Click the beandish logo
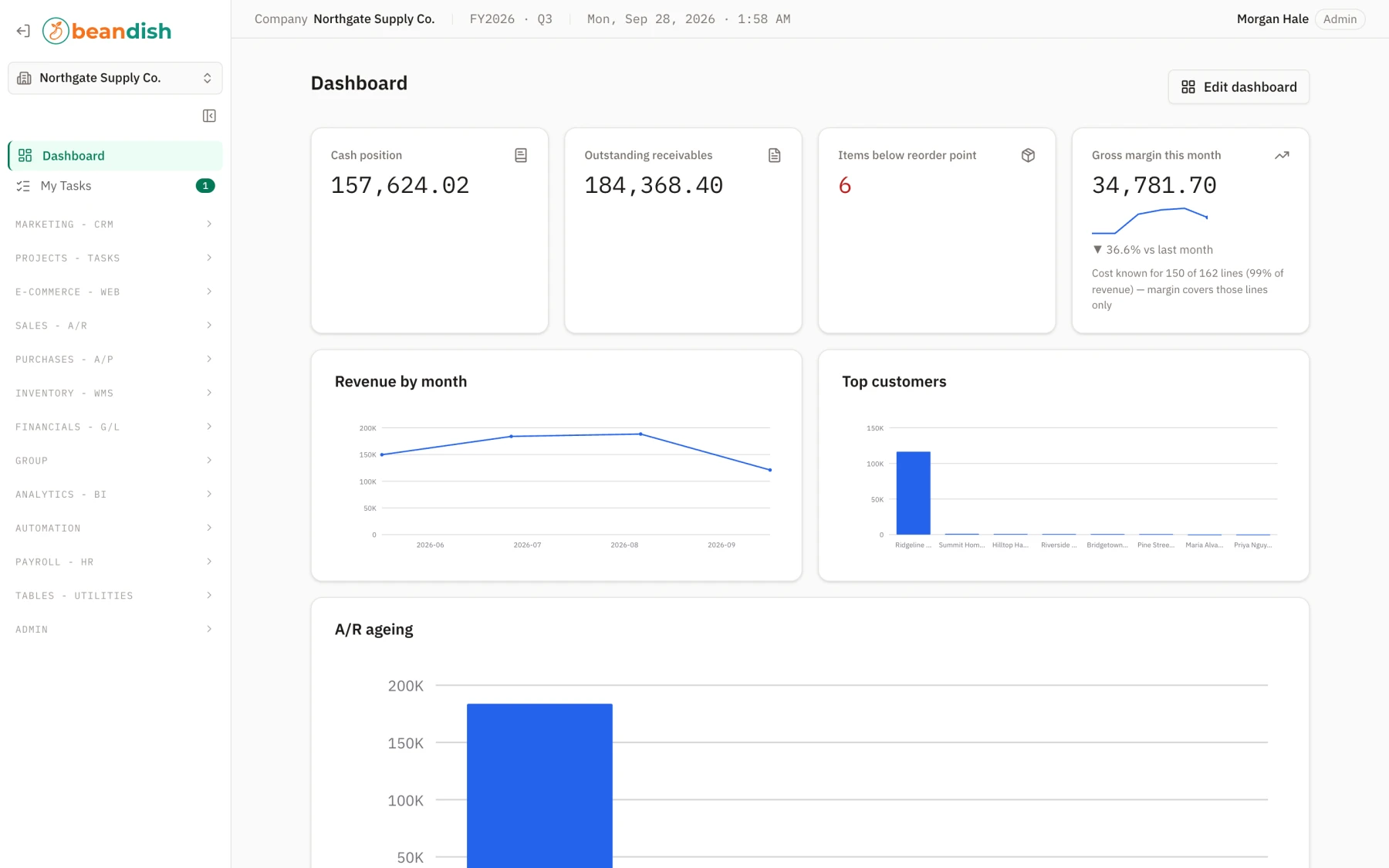The image size is (1389, 868). (106, 31)
